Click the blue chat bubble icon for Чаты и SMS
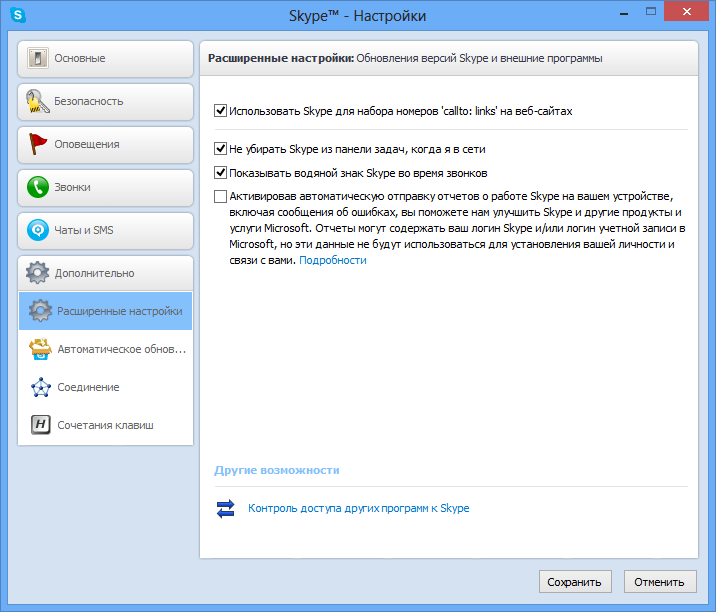Image resolution: width=716 pixels, height=612 pixels. (37, 230)
